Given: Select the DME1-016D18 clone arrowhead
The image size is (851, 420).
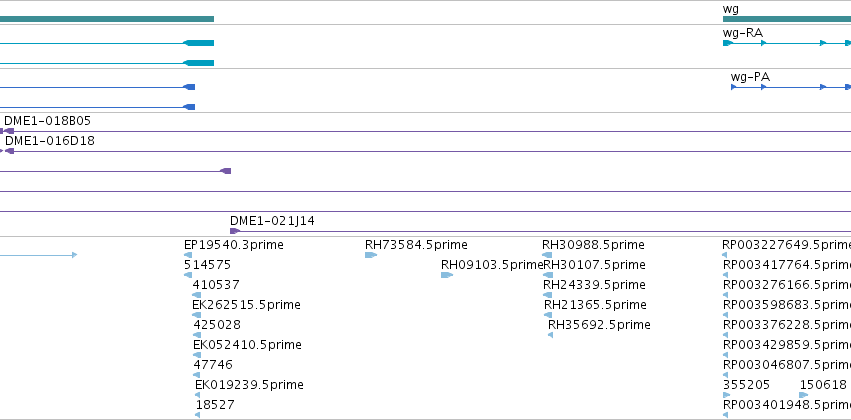Looking at the screenshot, I should (9, 151).
